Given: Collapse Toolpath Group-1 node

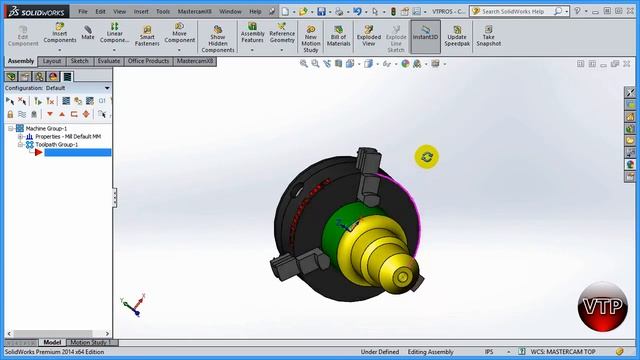Looking at the screenshot, I should pos(20,145).
